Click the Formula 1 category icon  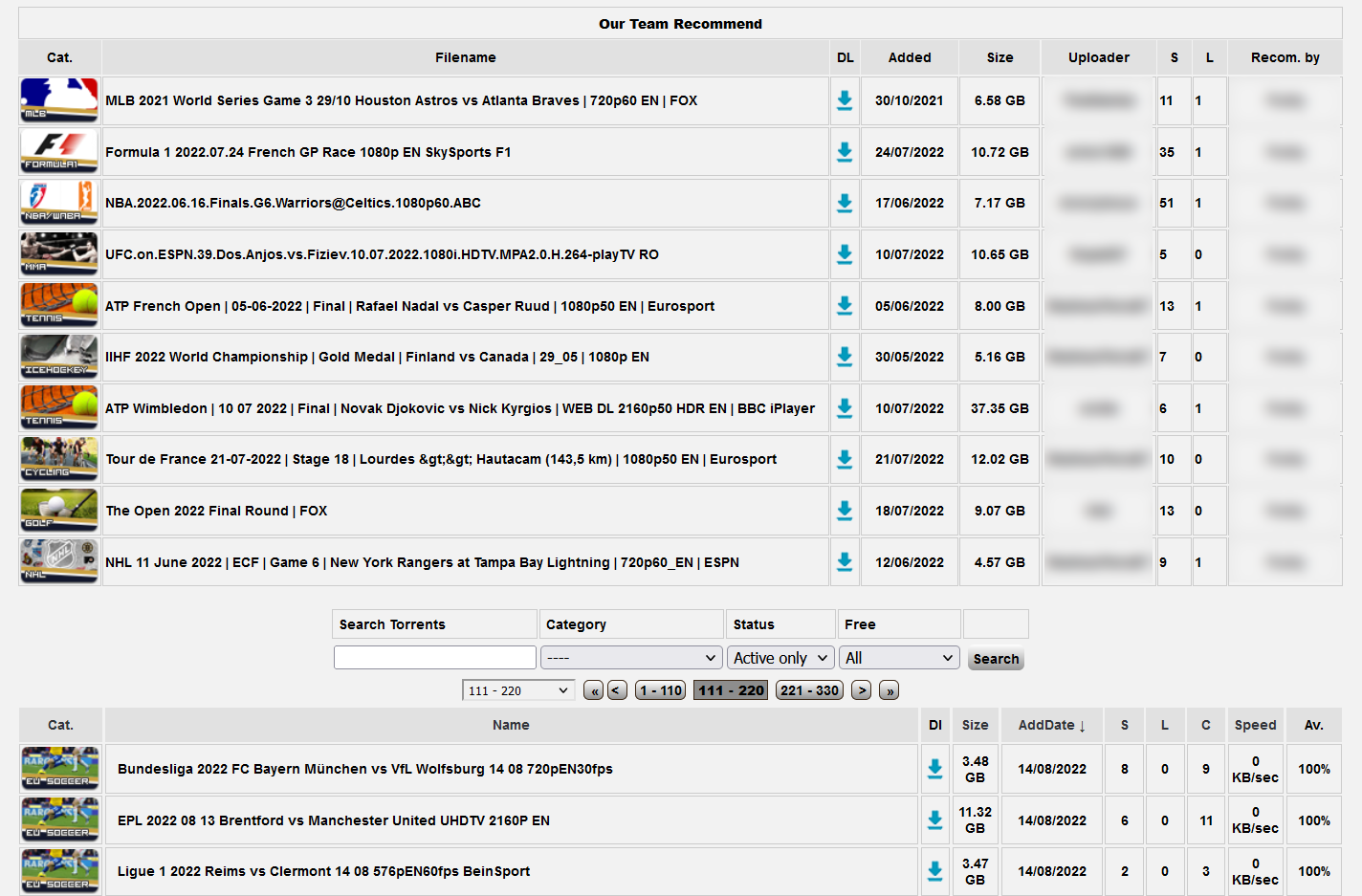point(59,152)
